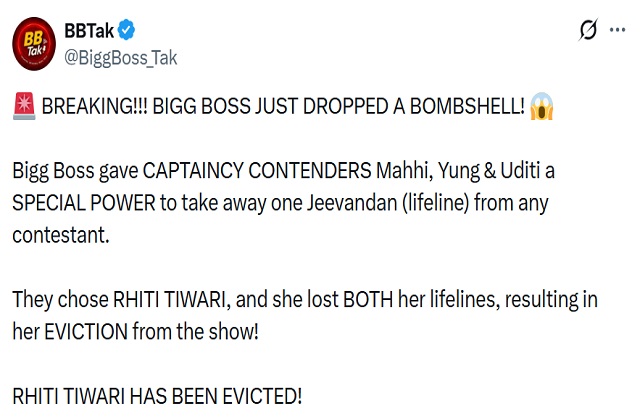
Task: Click the red siren emoji
Action: tap(24, 106)
